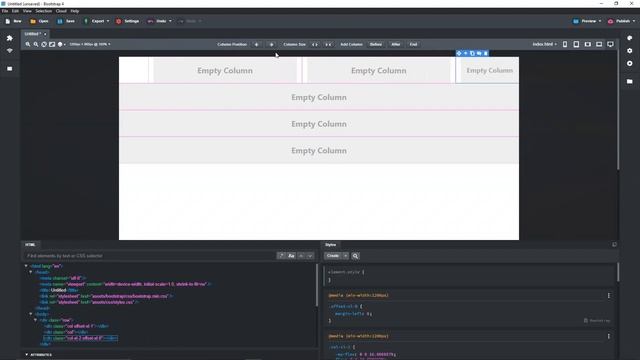Click the Zoom in magnifier icon
640x360 pixels.
[x=28, y=44]
